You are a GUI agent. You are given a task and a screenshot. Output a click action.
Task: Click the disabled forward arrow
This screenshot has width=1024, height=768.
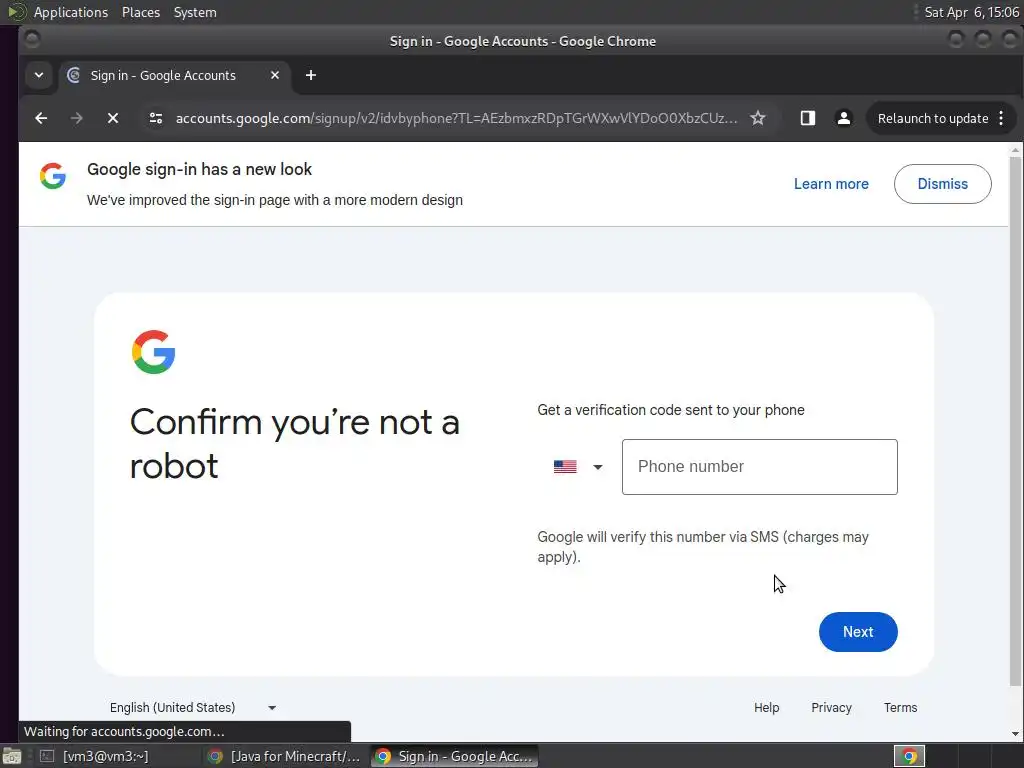tap(76, 118)
